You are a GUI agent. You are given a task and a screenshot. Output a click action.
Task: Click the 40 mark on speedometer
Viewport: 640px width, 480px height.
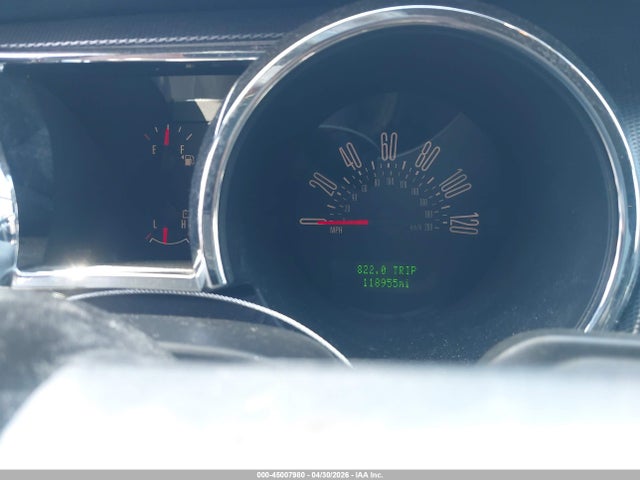(x=351, y=158)
